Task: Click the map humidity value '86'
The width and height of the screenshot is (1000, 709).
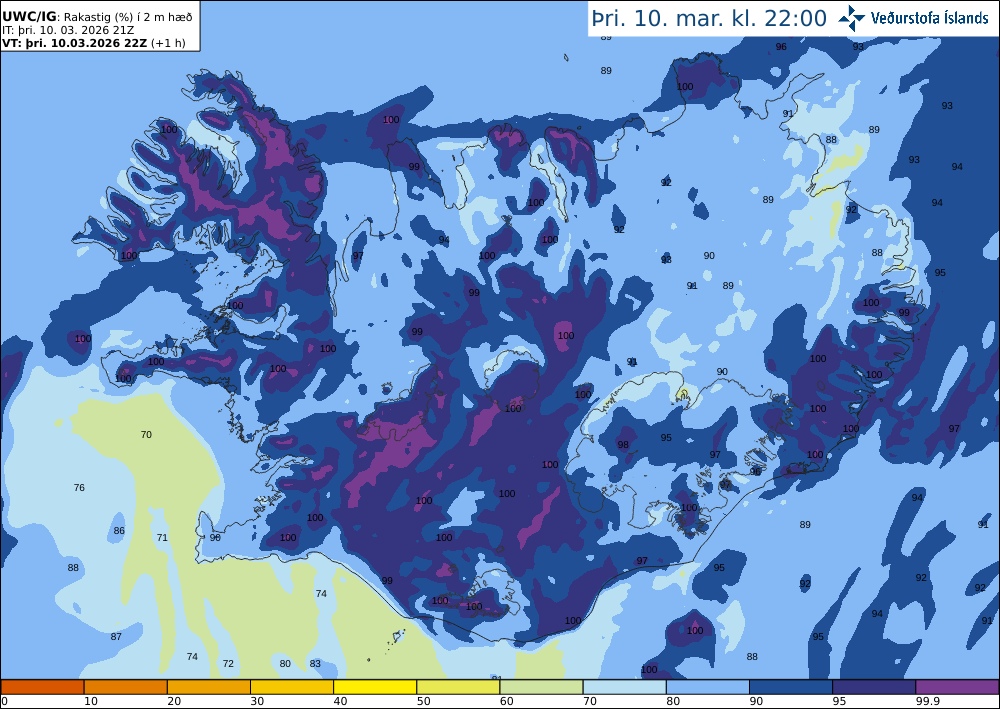Action: tap(119, 530)
